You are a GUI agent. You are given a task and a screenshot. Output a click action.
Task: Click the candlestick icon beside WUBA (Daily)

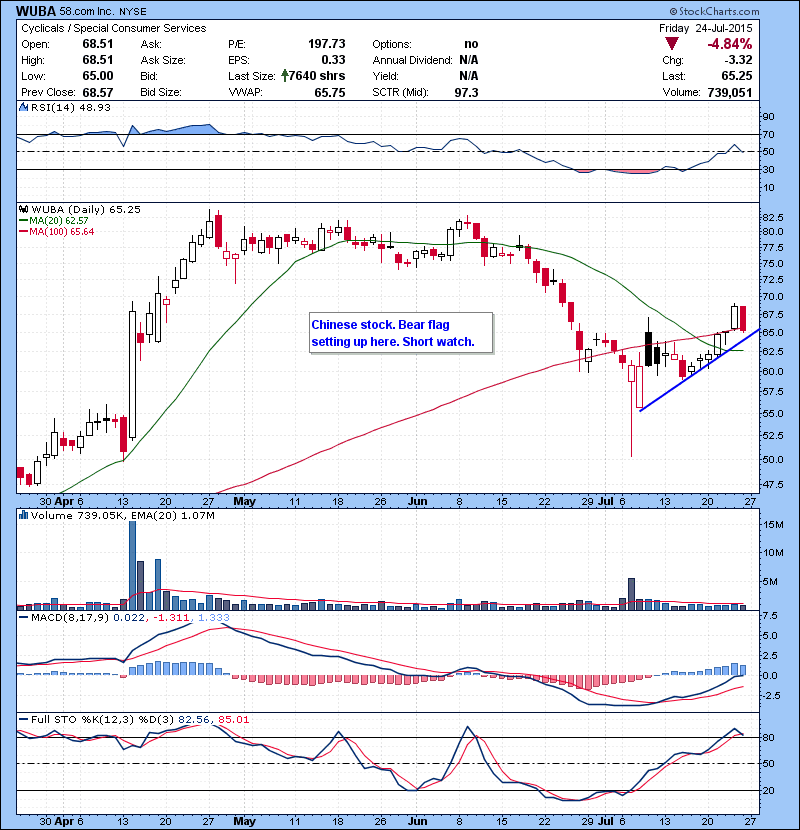click(x=23, y=210)
